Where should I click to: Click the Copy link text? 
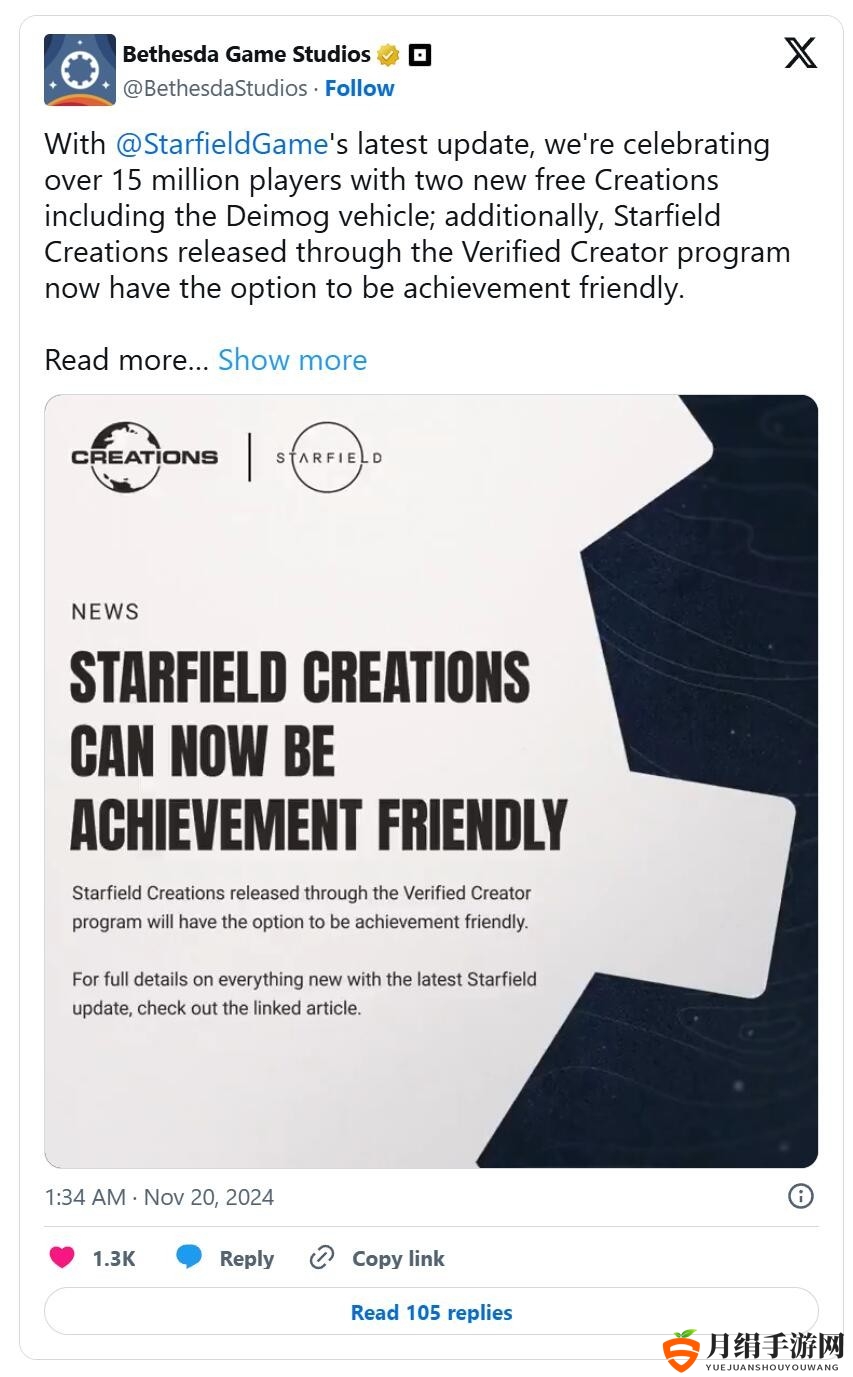pos(398,1259)
